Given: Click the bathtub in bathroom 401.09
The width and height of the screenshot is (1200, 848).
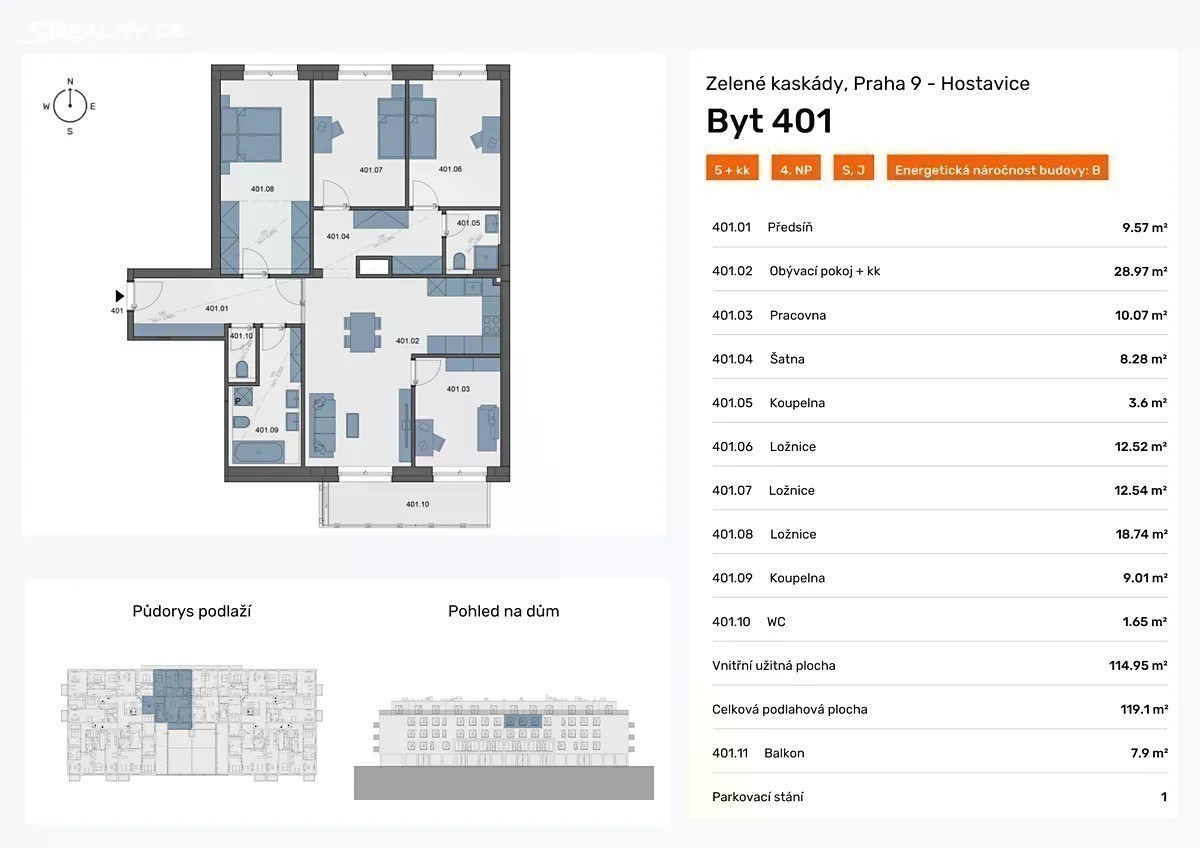Looking at the screenshot, I should (x=260, y=452).
